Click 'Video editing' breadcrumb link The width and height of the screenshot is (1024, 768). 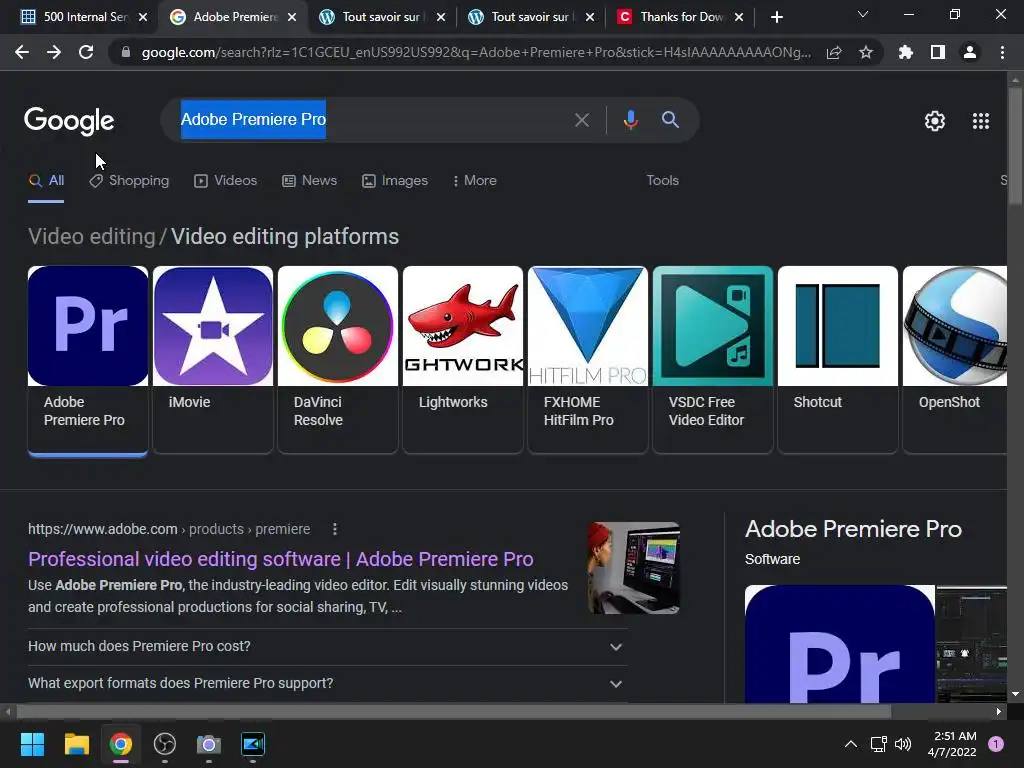pyautogui.click(x=91, y=236)
